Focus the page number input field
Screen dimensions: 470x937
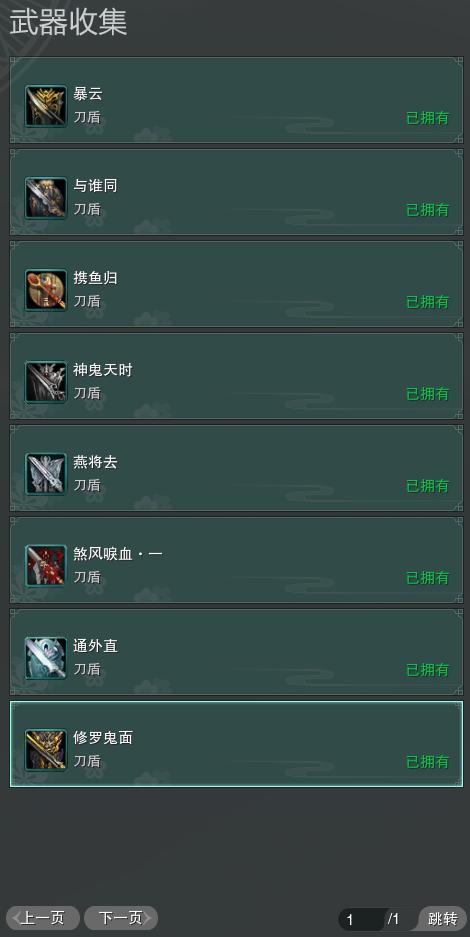click(x=361, y=919)
